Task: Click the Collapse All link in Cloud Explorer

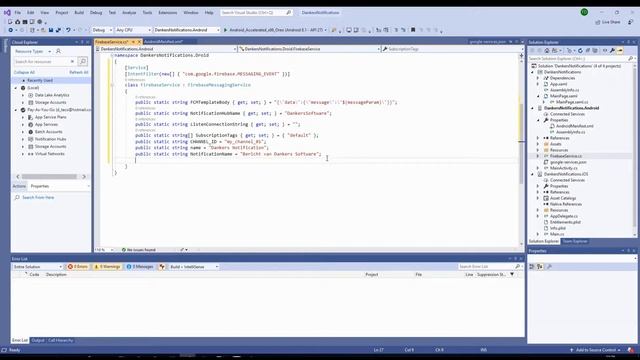Action: (x=24, y=72)
